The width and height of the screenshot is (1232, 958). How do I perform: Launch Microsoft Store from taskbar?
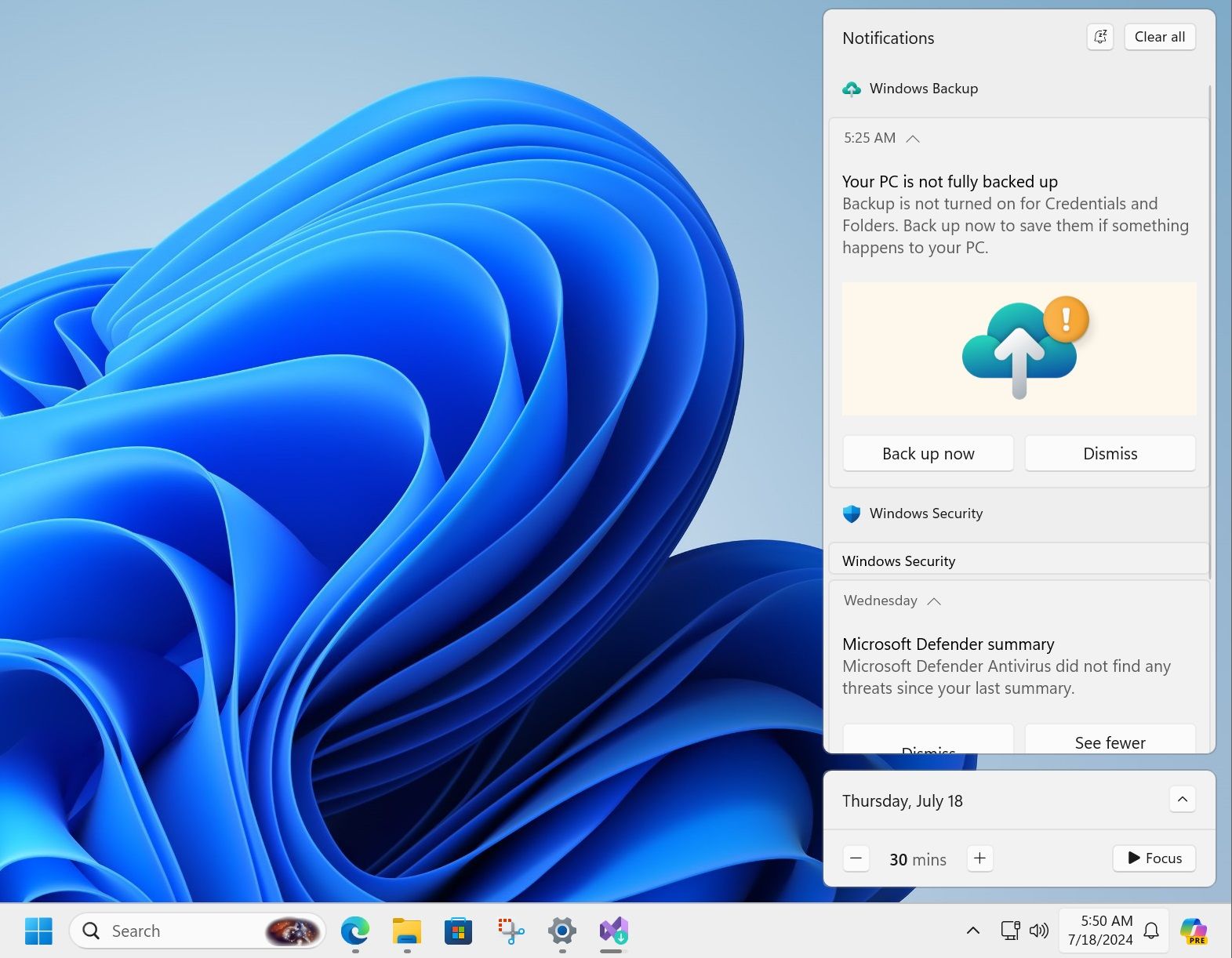pyautogui.click(x=458, y=931)
